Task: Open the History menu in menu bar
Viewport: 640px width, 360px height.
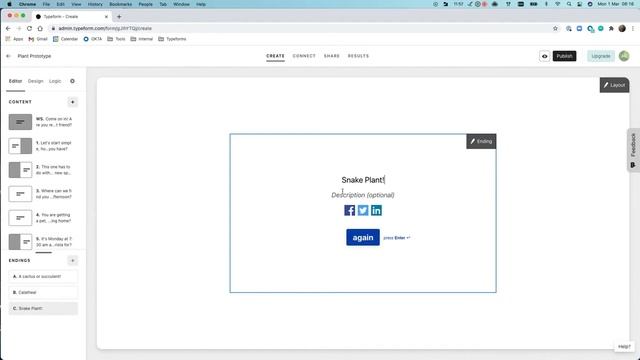Action: (95, 4)
